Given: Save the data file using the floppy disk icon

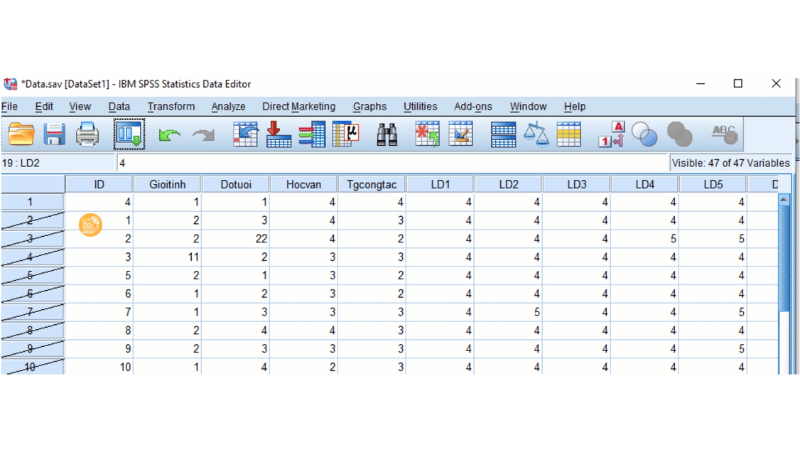Looking at the screenshot, I should click(x=54, y=133).
